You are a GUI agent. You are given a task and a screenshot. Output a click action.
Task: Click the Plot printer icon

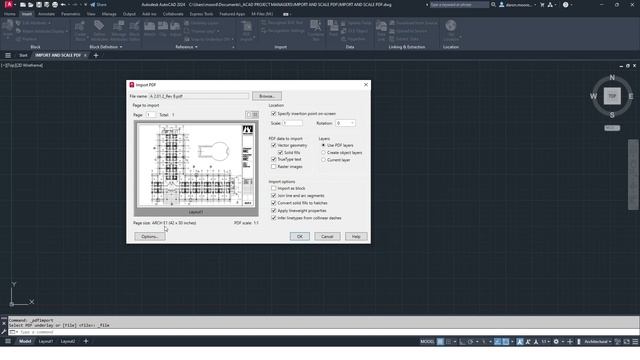click(55, 5)
